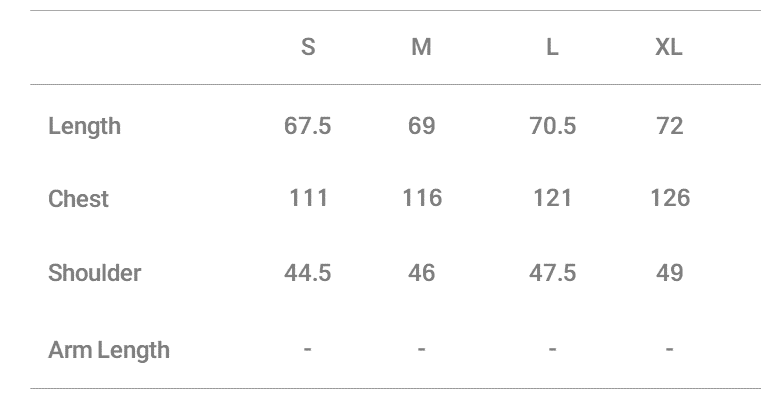761x402 pixels.
Task: Click the Shoulder row label
Action: [94, 273]
